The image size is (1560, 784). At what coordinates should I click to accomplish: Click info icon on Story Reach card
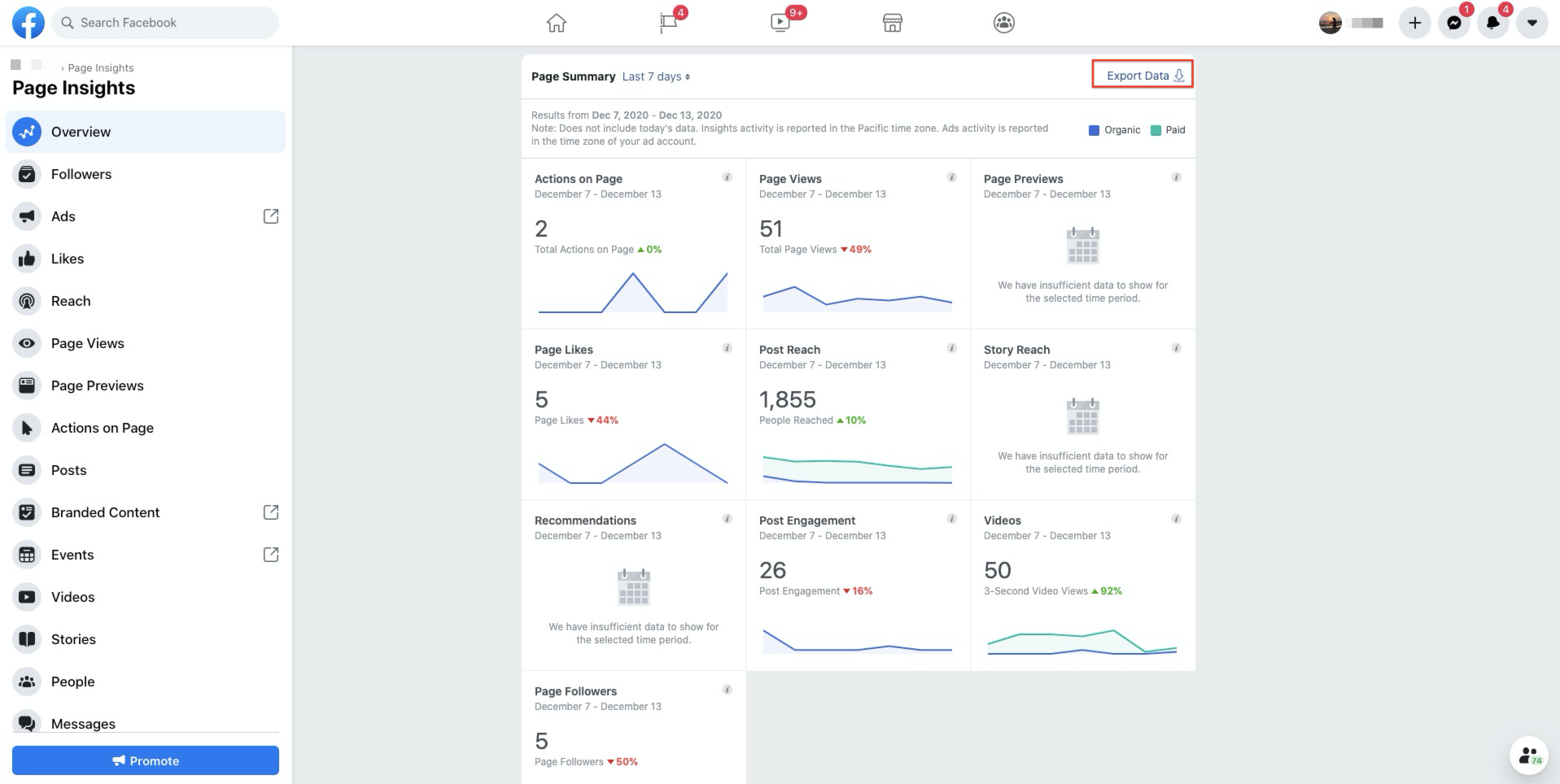1177,348
